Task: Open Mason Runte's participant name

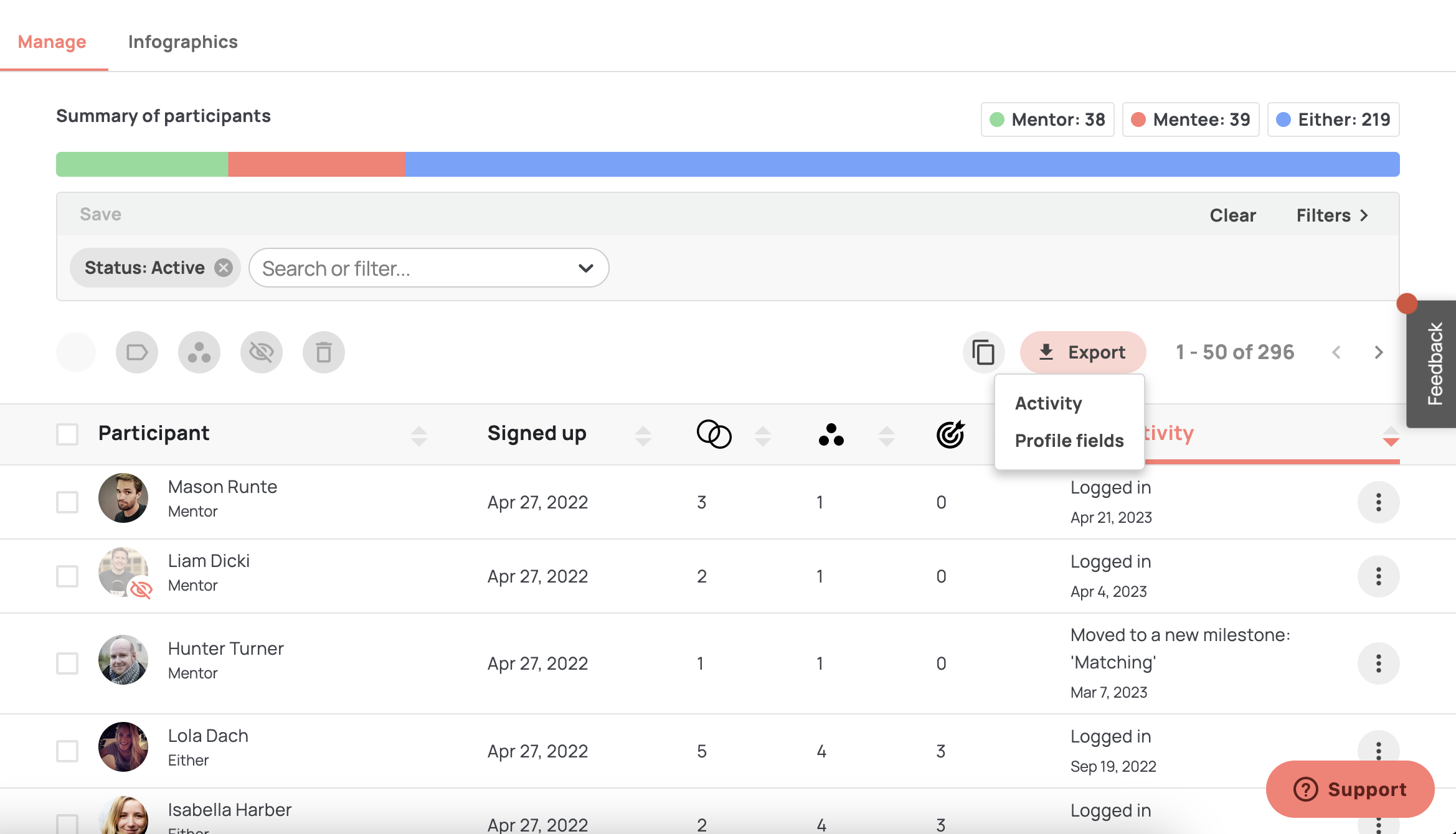Action: [x=223, y=487]
